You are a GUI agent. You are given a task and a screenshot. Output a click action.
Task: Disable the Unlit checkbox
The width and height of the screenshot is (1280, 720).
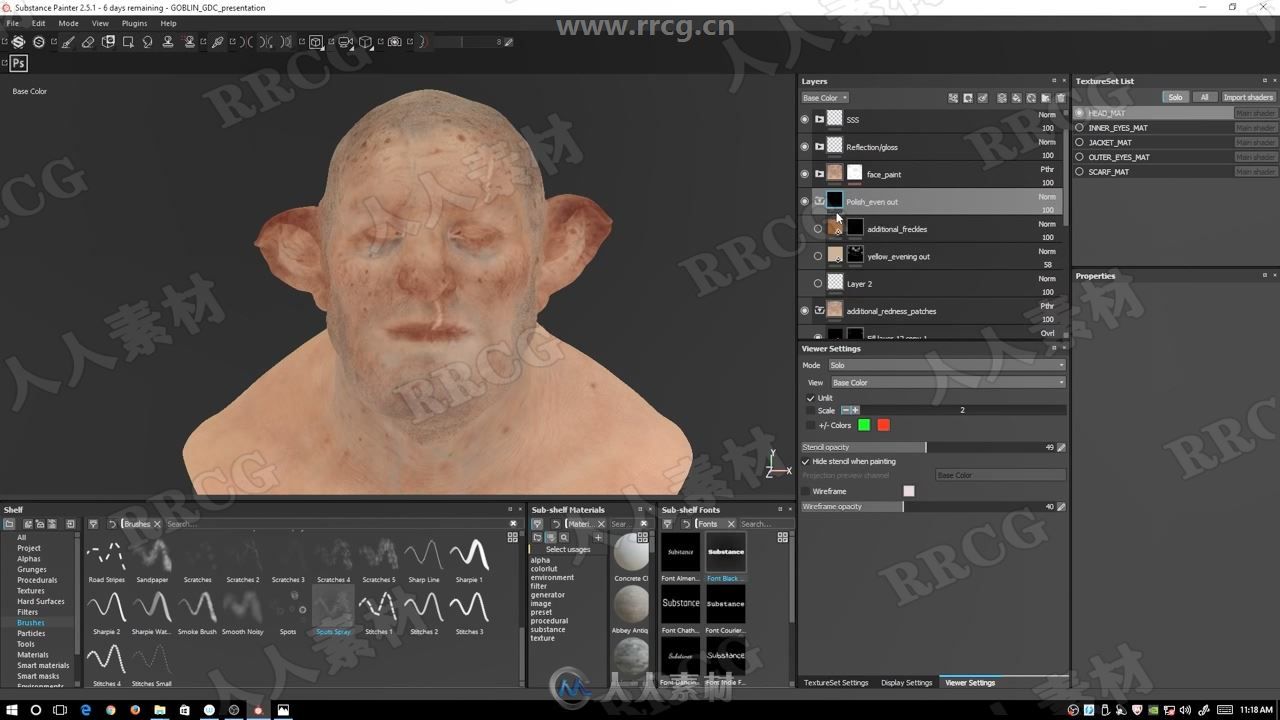point(811,398)
